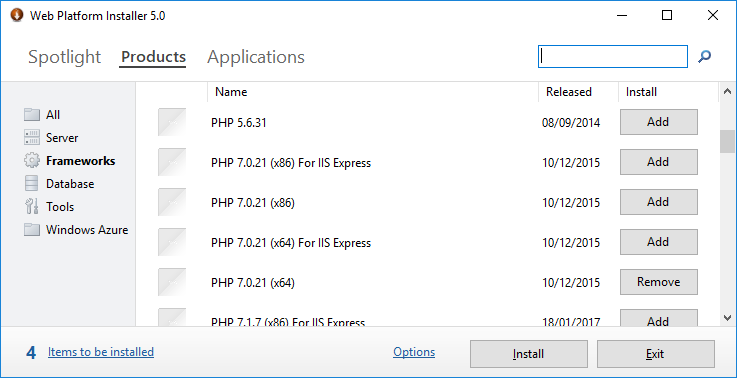Click the items count number 4
The image size is (737, 378).
[31, 353]
